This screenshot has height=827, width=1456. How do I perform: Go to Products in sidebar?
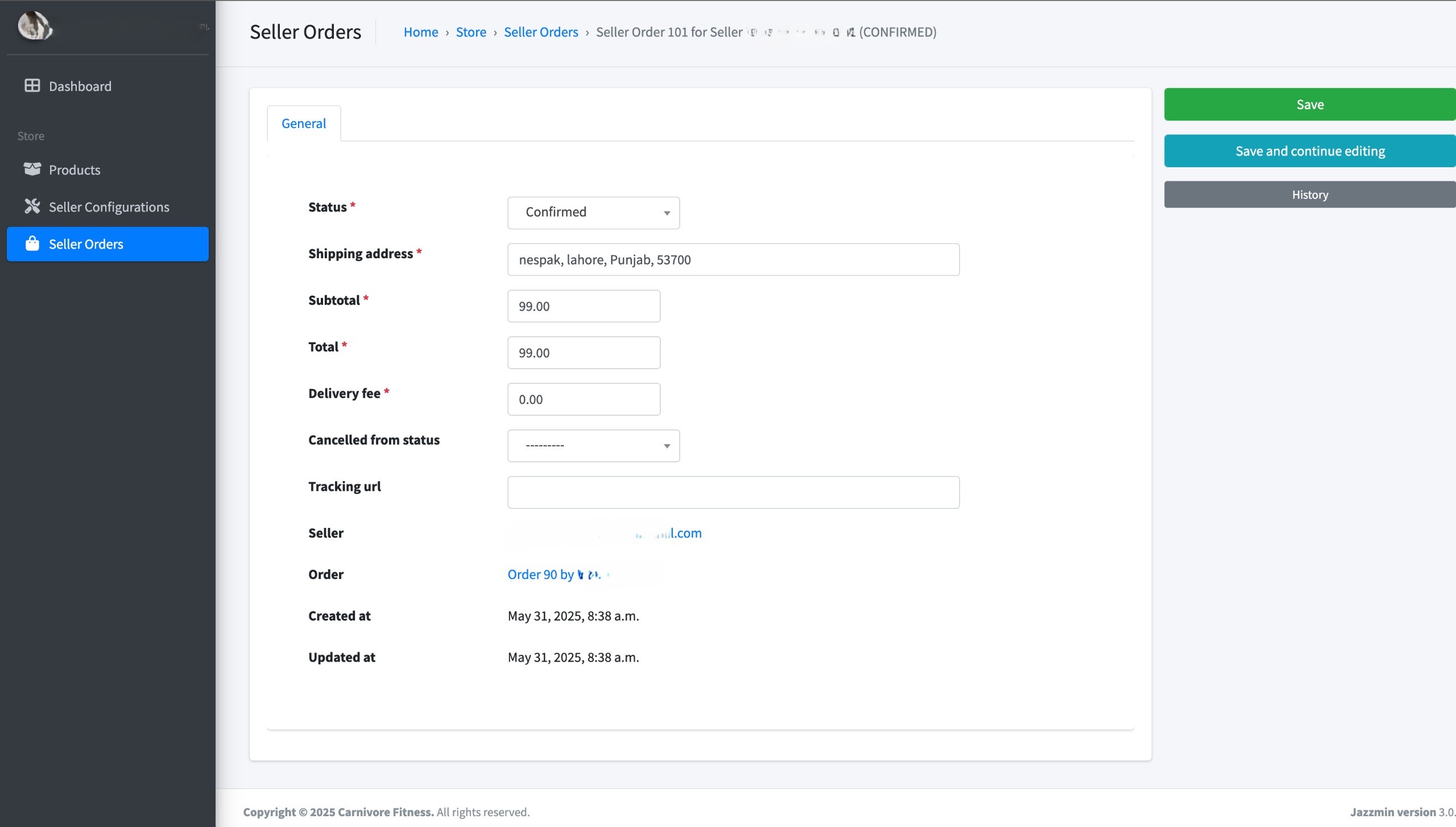[x=75, y=170]
